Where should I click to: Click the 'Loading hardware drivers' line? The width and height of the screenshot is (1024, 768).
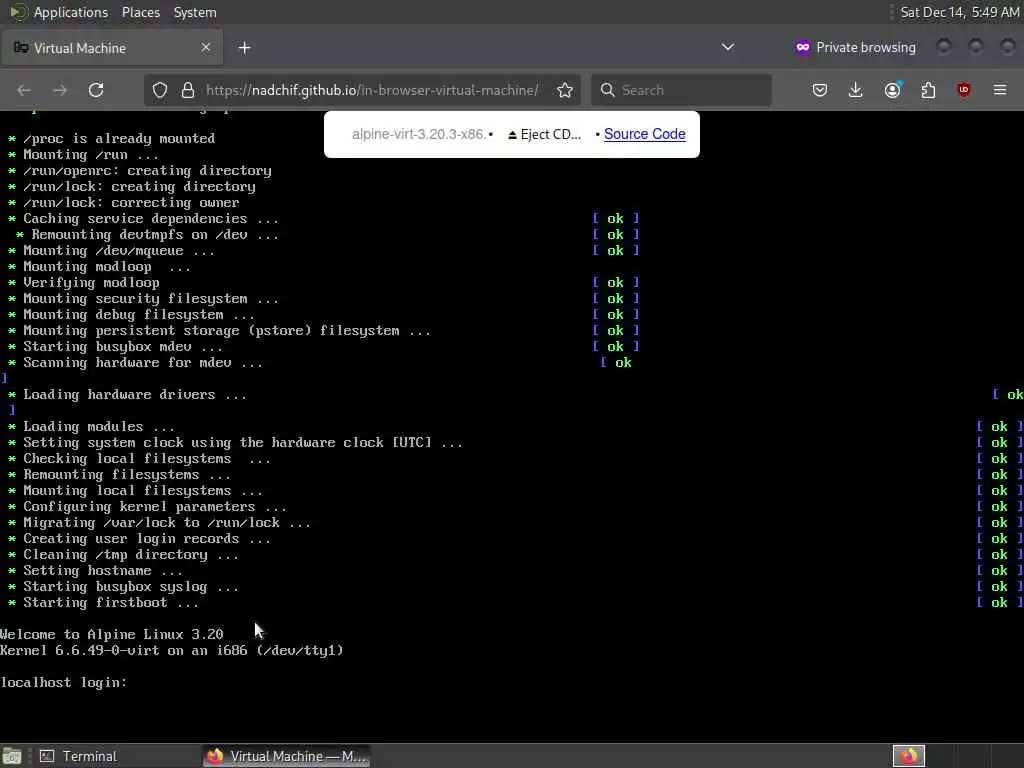point(127,394)
